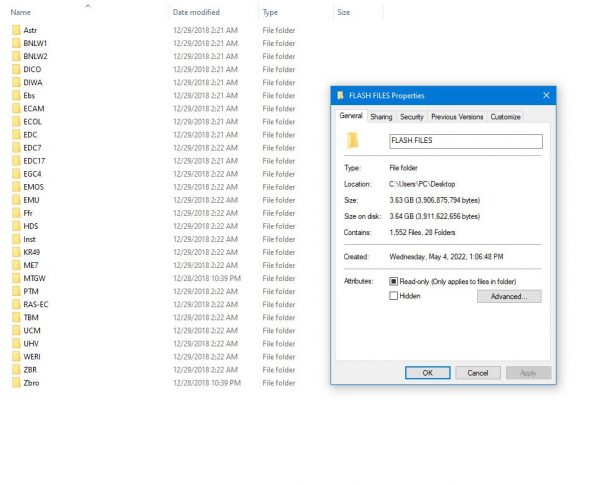Click the Ffr folder icon
This screenshot has height=485, width=600.
tap(16, 213)
